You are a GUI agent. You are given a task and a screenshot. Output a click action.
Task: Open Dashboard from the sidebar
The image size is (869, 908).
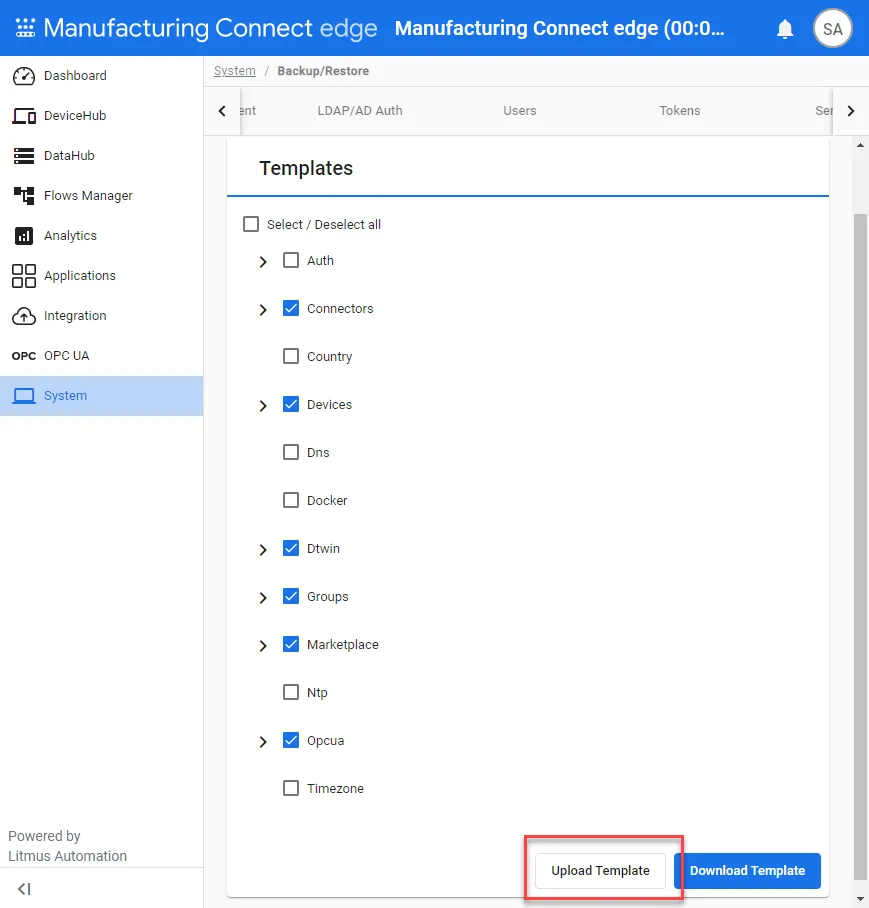(101, 76)
